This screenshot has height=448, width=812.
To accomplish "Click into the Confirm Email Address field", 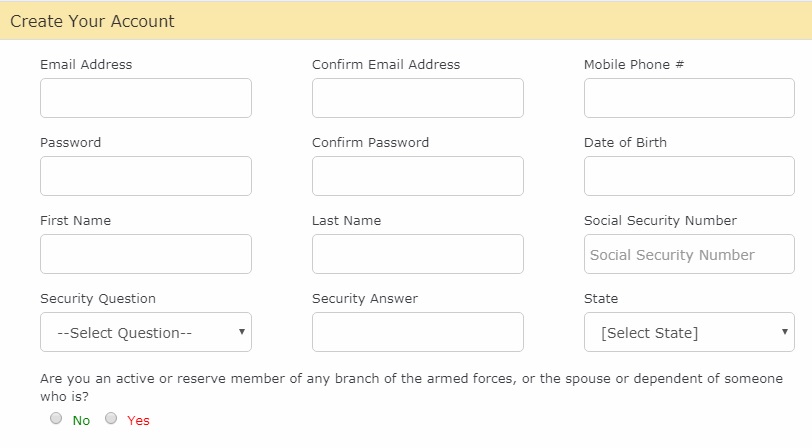I will (x=418, y=98).
